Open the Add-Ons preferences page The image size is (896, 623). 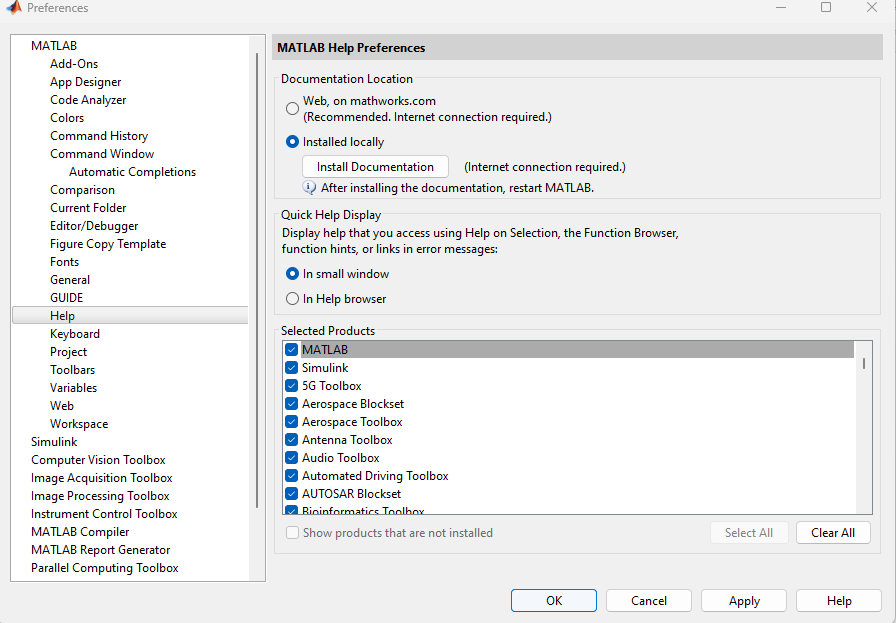(x=74, y=63)
